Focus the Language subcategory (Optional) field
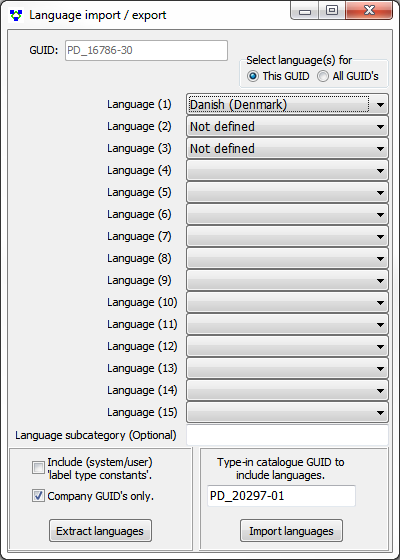Image resolution: width=400 pixels, height=560 pixels. (287, 435)
